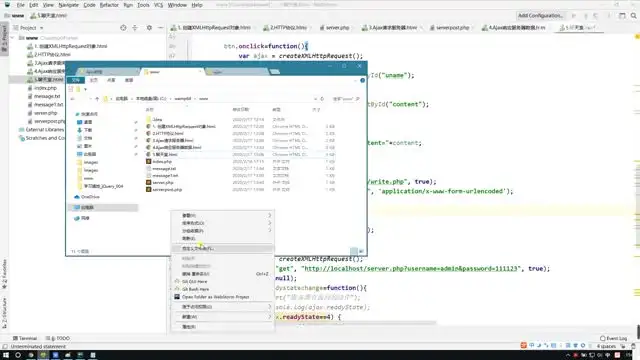This screenshot has width=640, height=360.
Task: Click the Cortana circle icon on taskbar
Action: tap(18, 355)
